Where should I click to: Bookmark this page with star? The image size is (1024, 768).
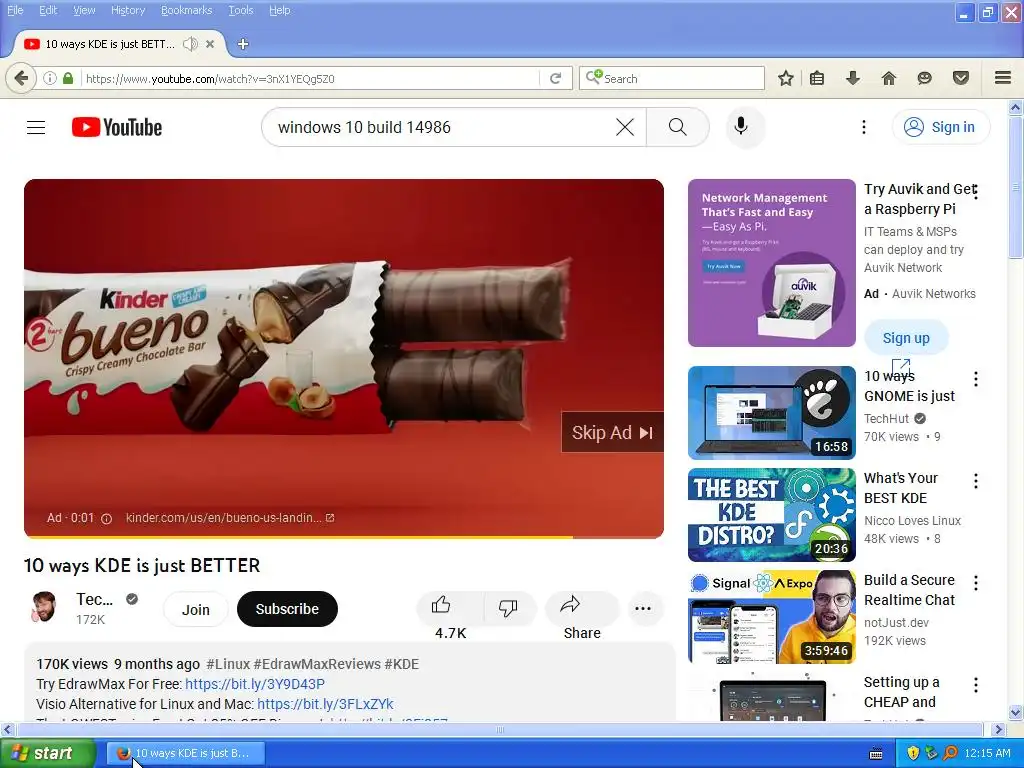click(786, 78)
